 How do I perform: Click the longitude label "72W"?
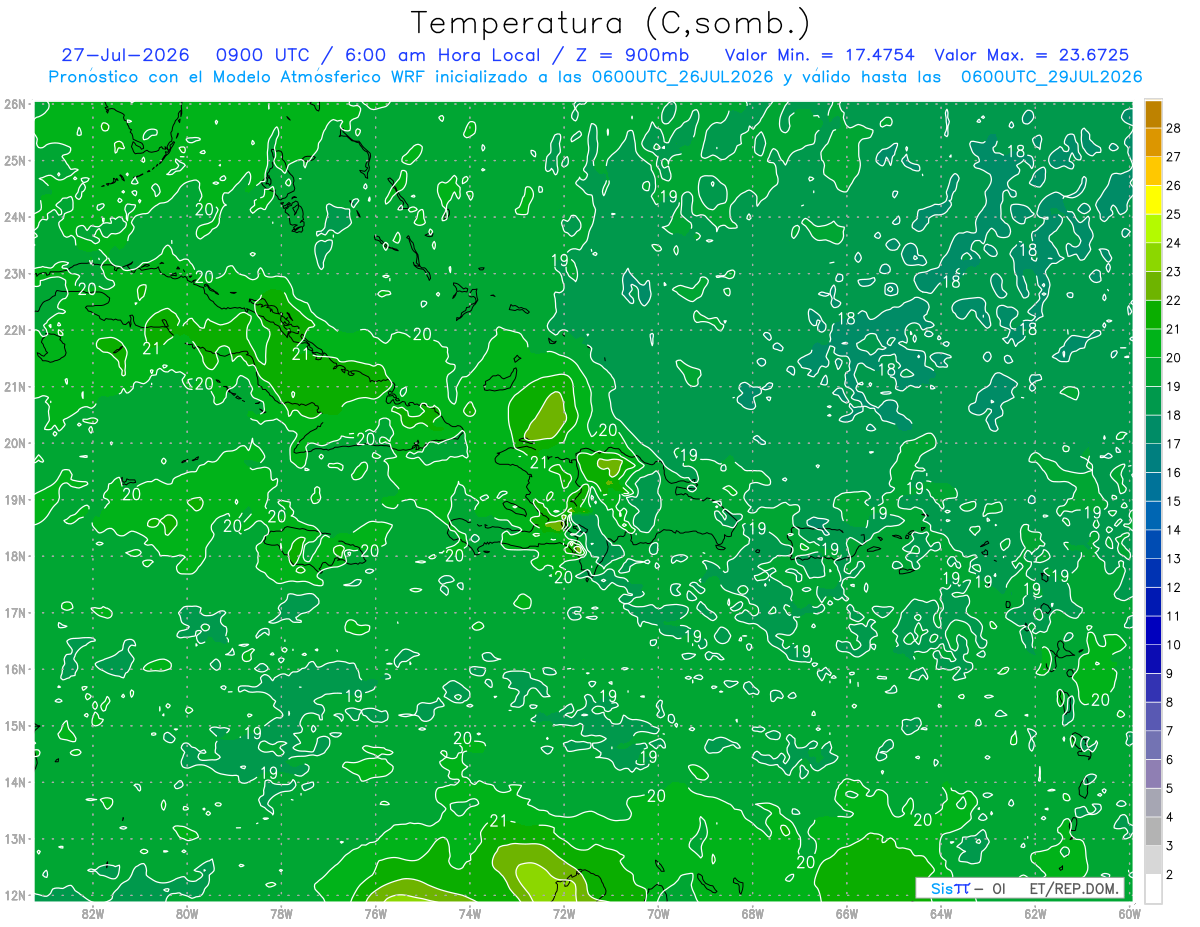point(564,913)
